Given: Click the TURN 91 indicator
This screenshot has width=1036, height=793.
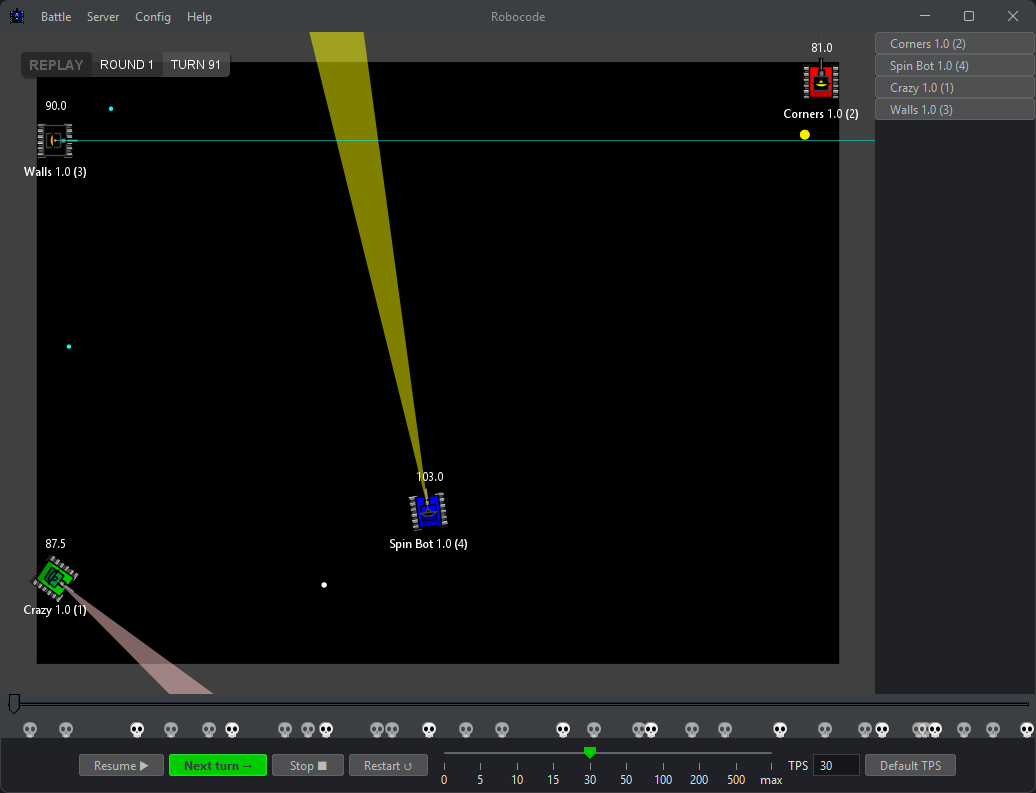Looking at the screenshot, I should coord(196,65).
